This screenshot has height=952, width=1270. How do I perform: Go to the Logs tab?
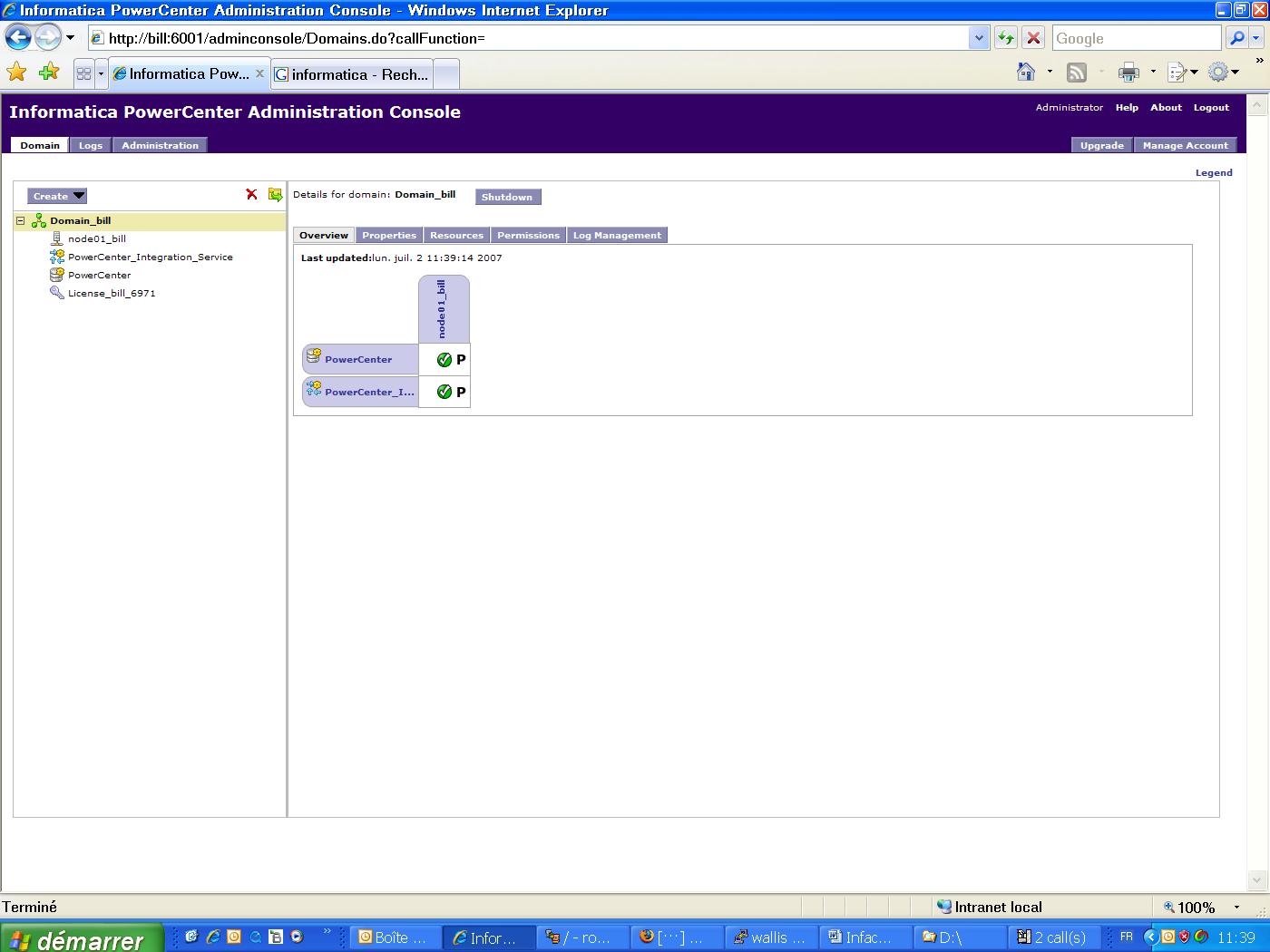point(91,145)
